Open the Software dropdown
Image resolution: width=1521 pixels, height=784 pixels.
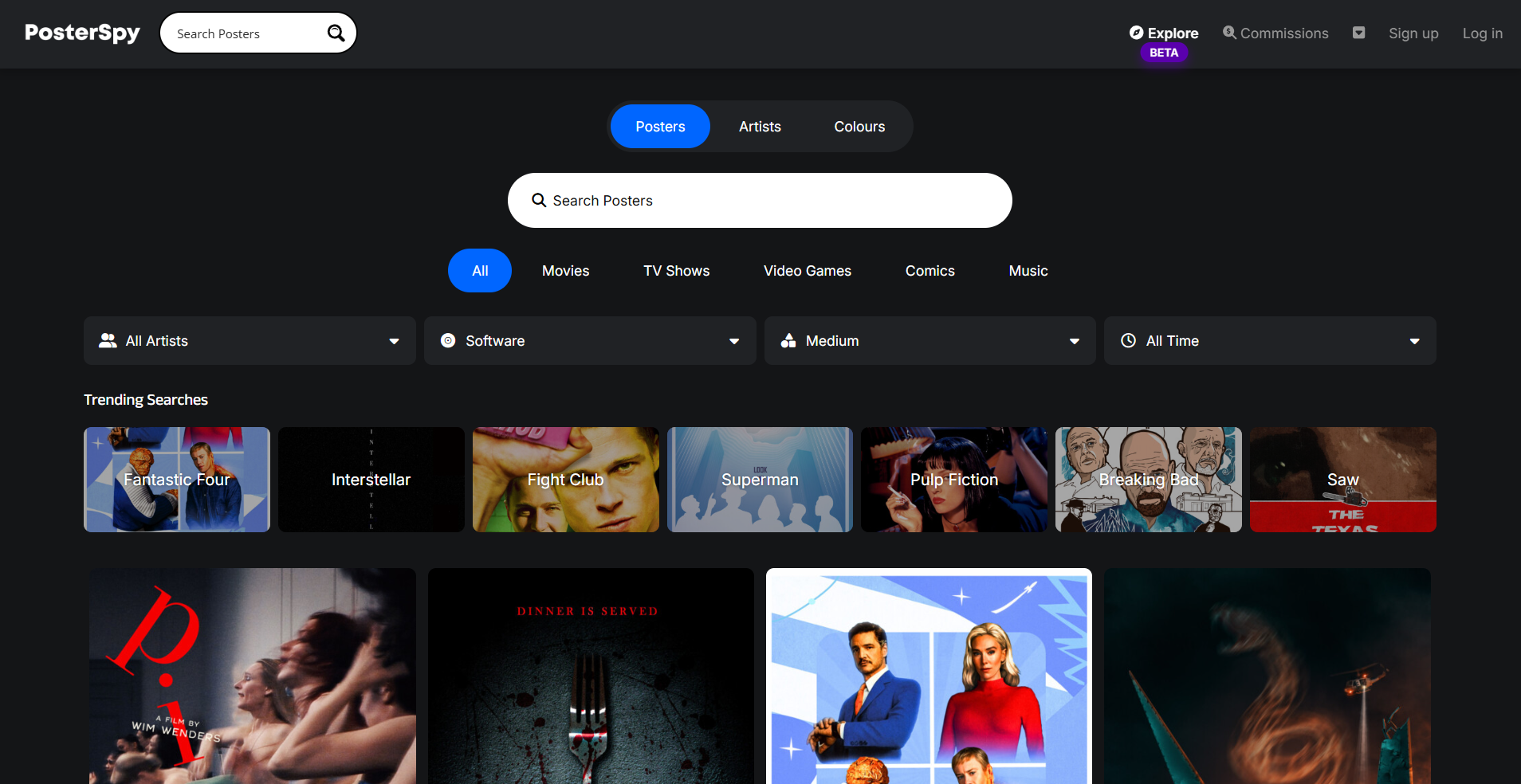coord(590,341)
